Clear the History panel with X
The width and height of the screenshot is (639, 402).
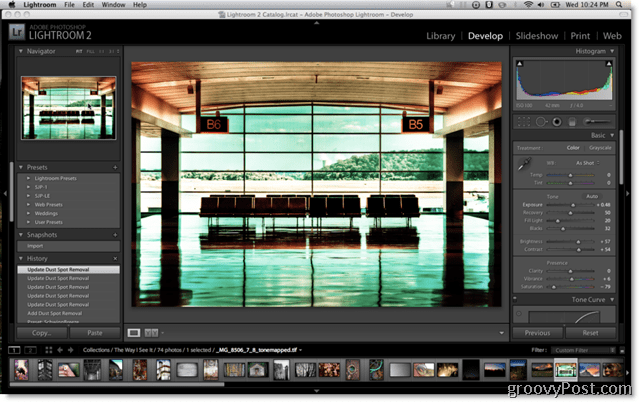click(x=115, y=258)
